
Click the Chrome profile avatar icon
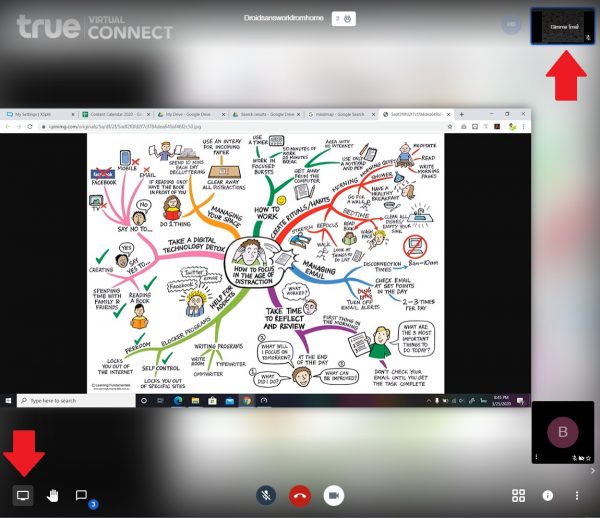[512, 127]
